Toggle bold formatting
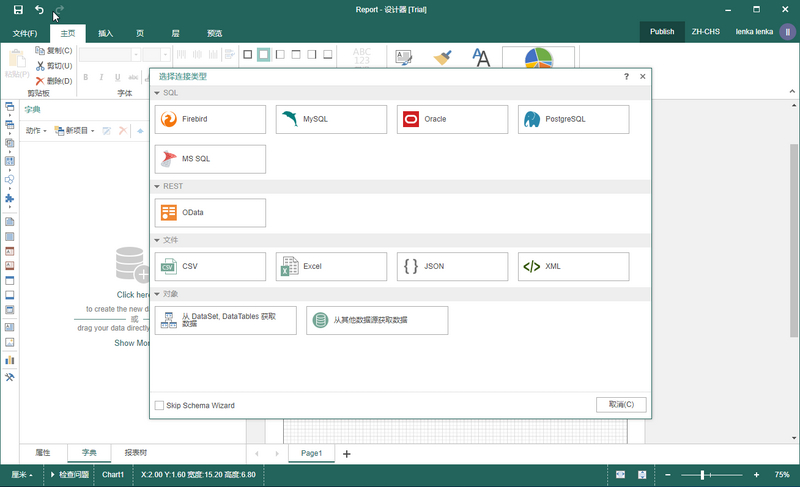 pyautogui.click(x=86, y=78)
